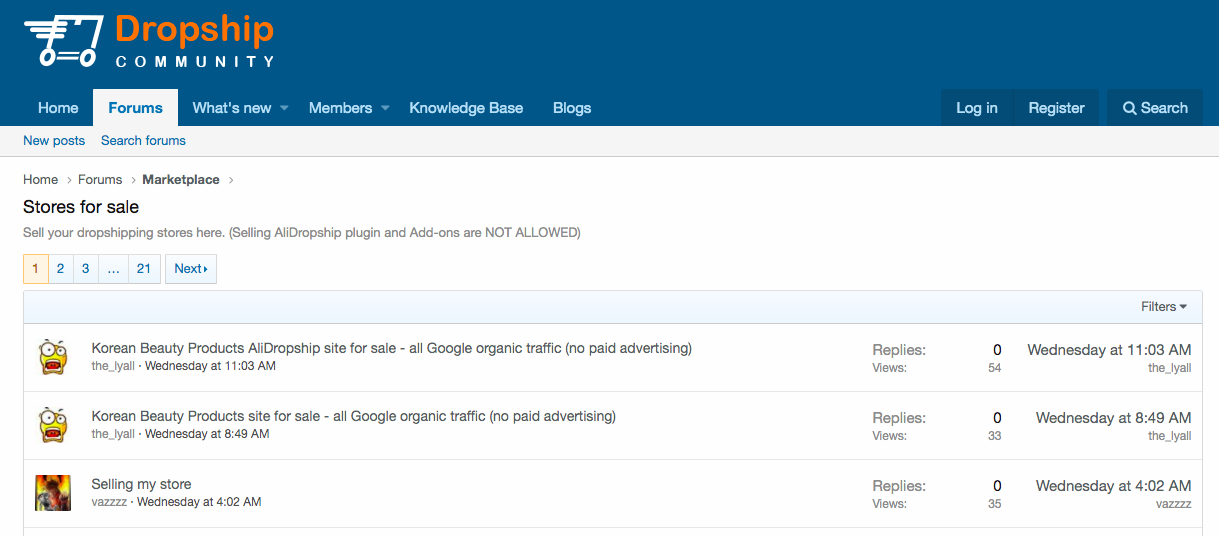Open the Search magnifier button
Screen dimensions: 1219x536
pyautogui.click(x=1155, y=108)
